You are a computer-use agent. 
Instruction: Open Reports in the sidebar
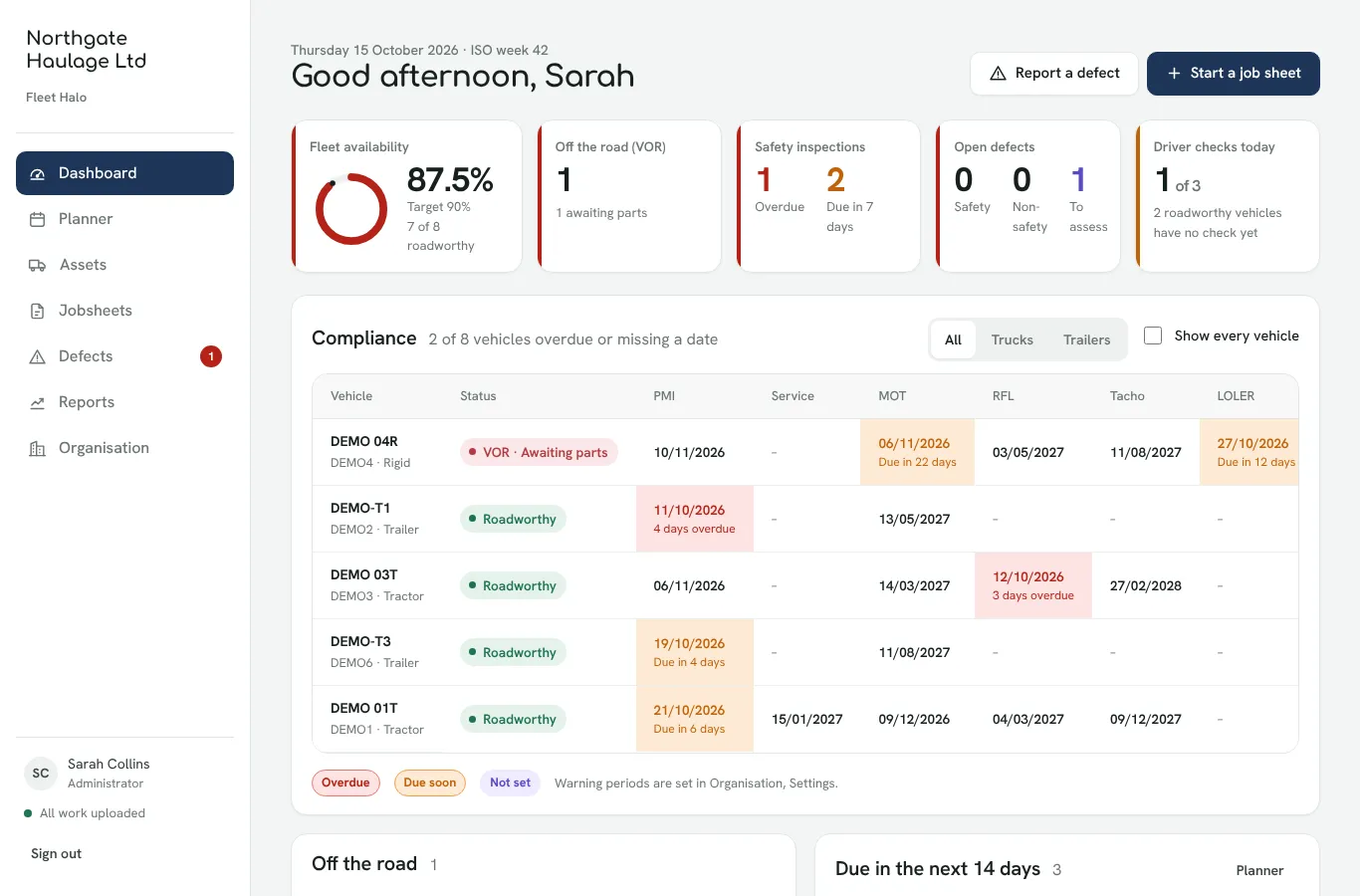pyautogui.click(x=124, y=402)
